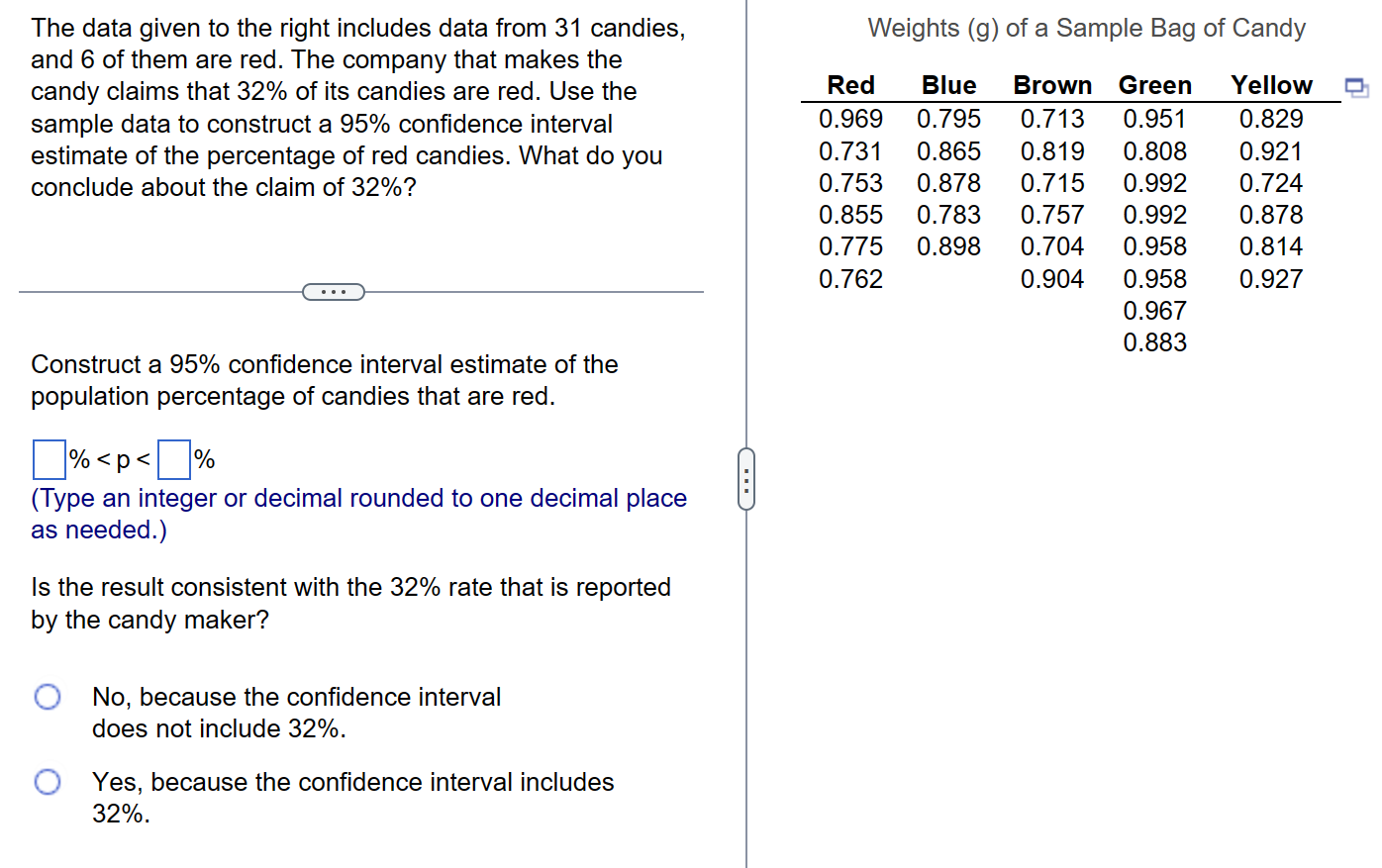This screenshot has height=868, width=1382.
Task: Select the ellipsis handle on the horizontal divider
Action: coord(334,291)
